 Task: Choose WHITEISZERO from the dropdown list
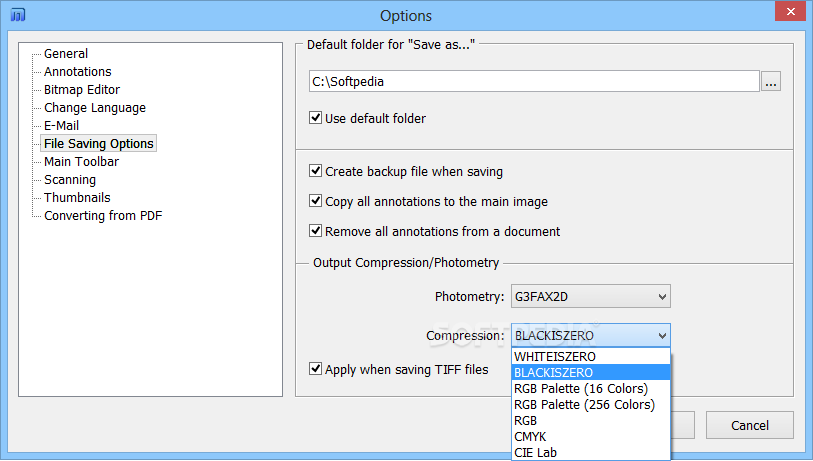click(x=591, y=357)
